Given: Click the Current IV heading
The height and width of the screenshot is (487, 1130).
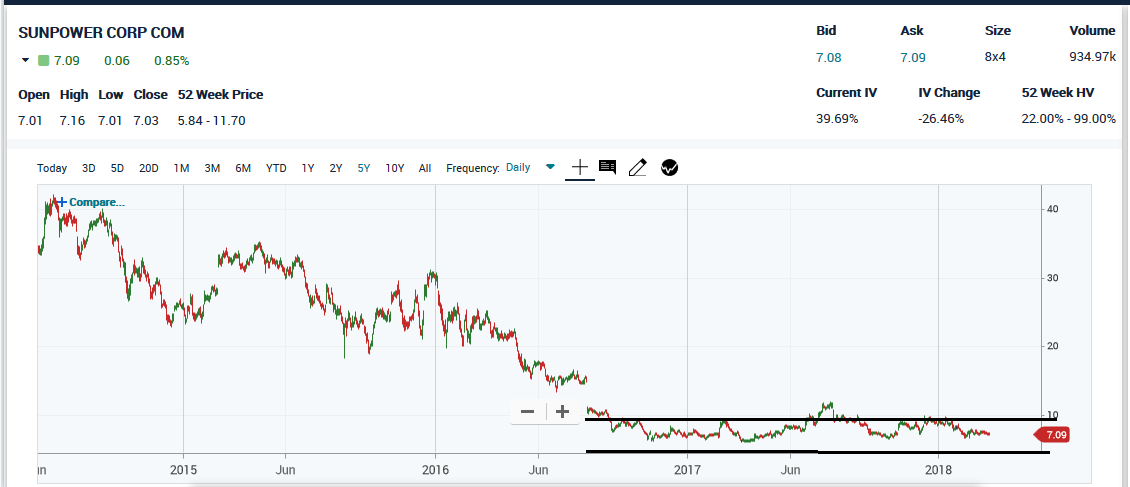Looking at the screenshot, I should [x=846, y=92].
